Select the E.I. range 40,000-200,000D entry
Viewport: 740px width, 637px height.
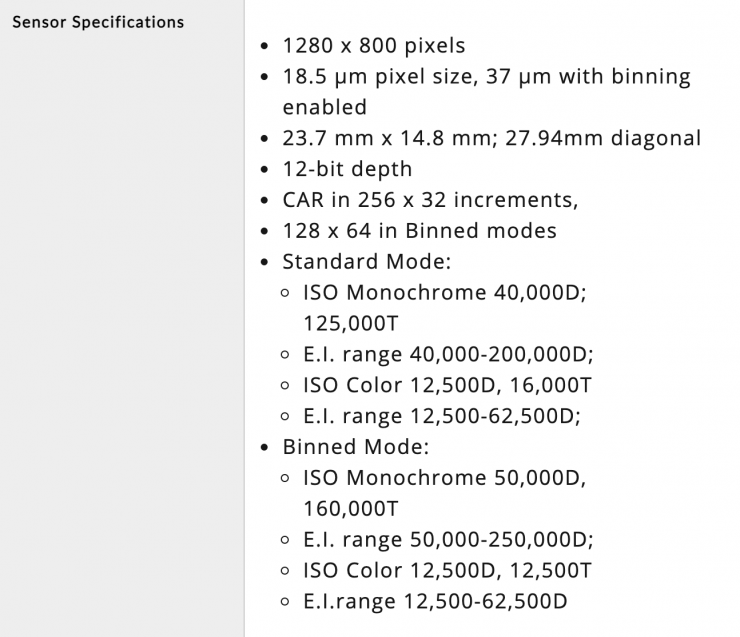448,354
